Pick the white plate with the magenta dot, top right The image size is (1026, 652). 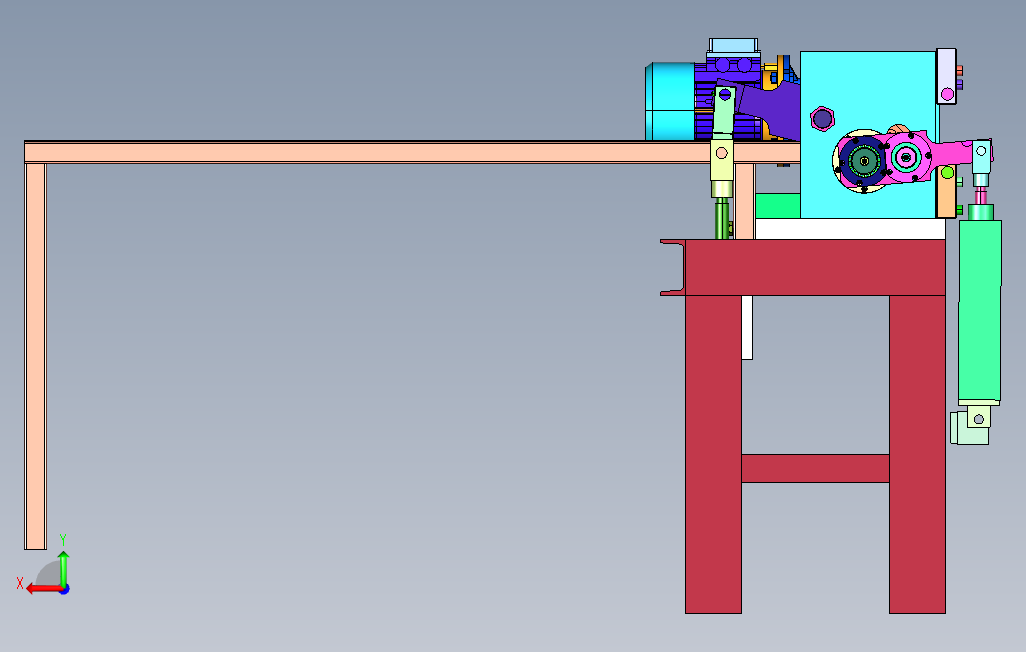click(x=946, y=76)
